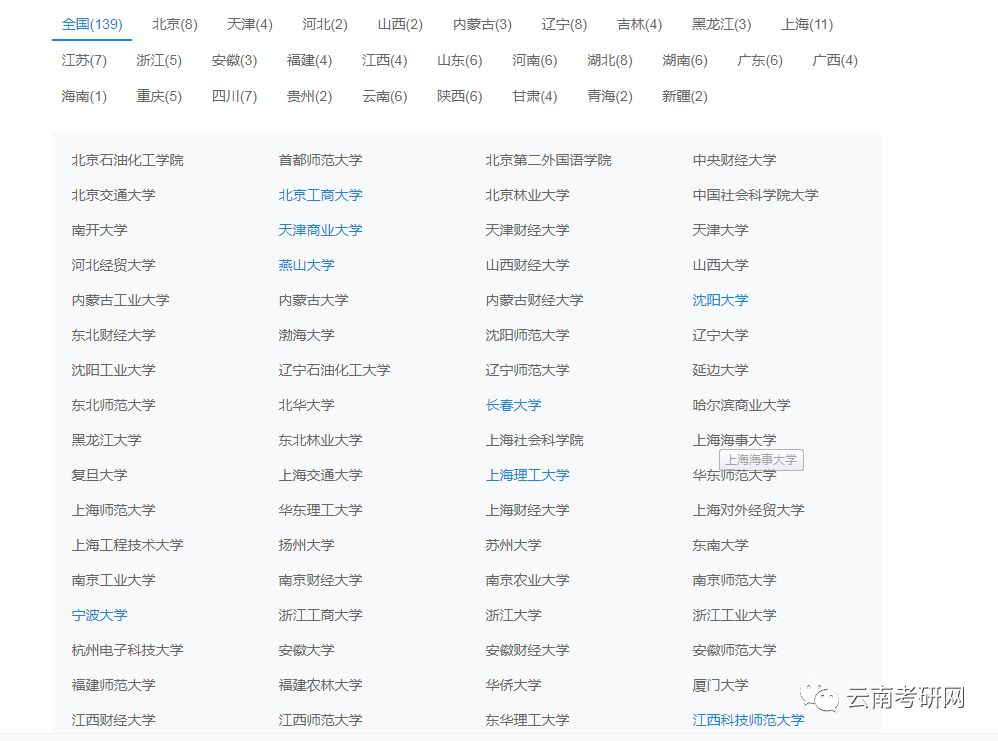Choose the 黑龙江(3) tab
Image resolution: width=998 pixels, height=741 pixels.
click(722, 24)
